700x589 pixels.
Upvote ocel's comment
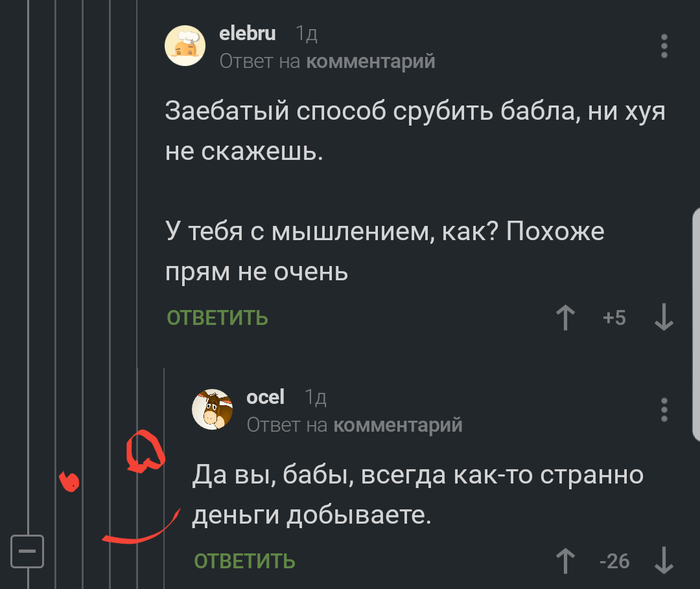565,561
